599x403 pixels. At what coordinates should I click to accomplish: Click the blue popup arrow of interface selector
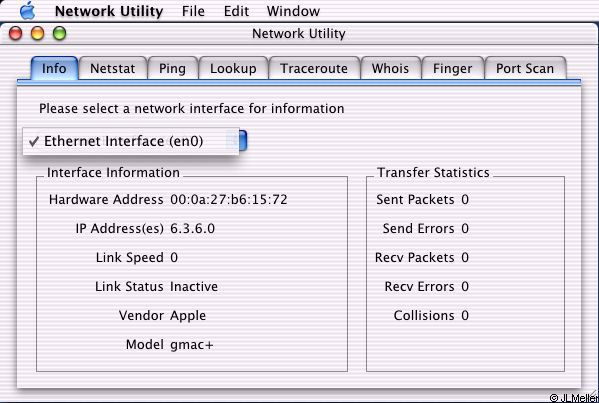[243, 141]
